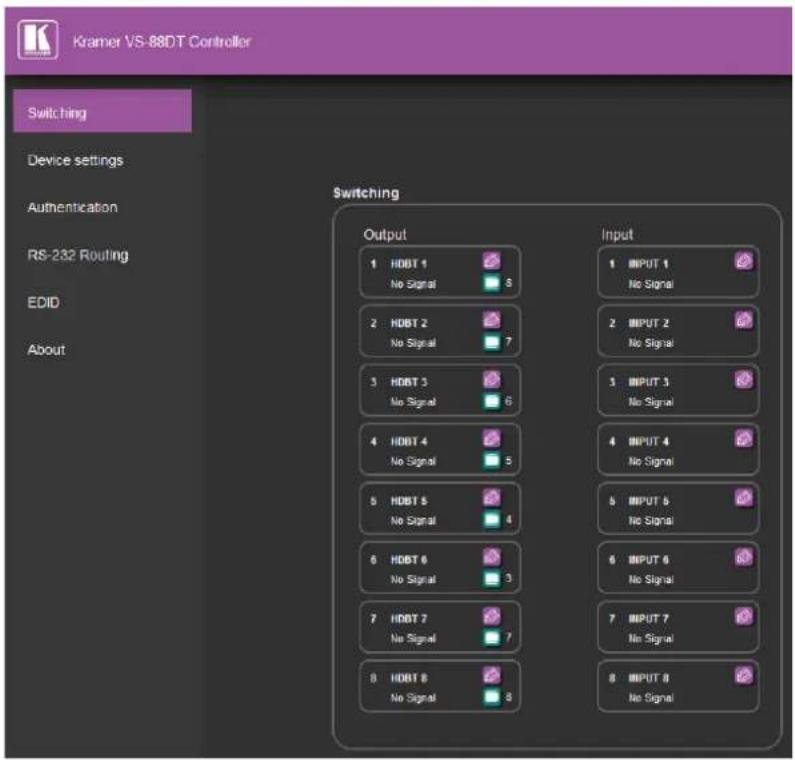The height and width of the screenshot is (760, 795).
Task: Click the purple edit icon for INPUT 7
Action: [x=744, y=617]
